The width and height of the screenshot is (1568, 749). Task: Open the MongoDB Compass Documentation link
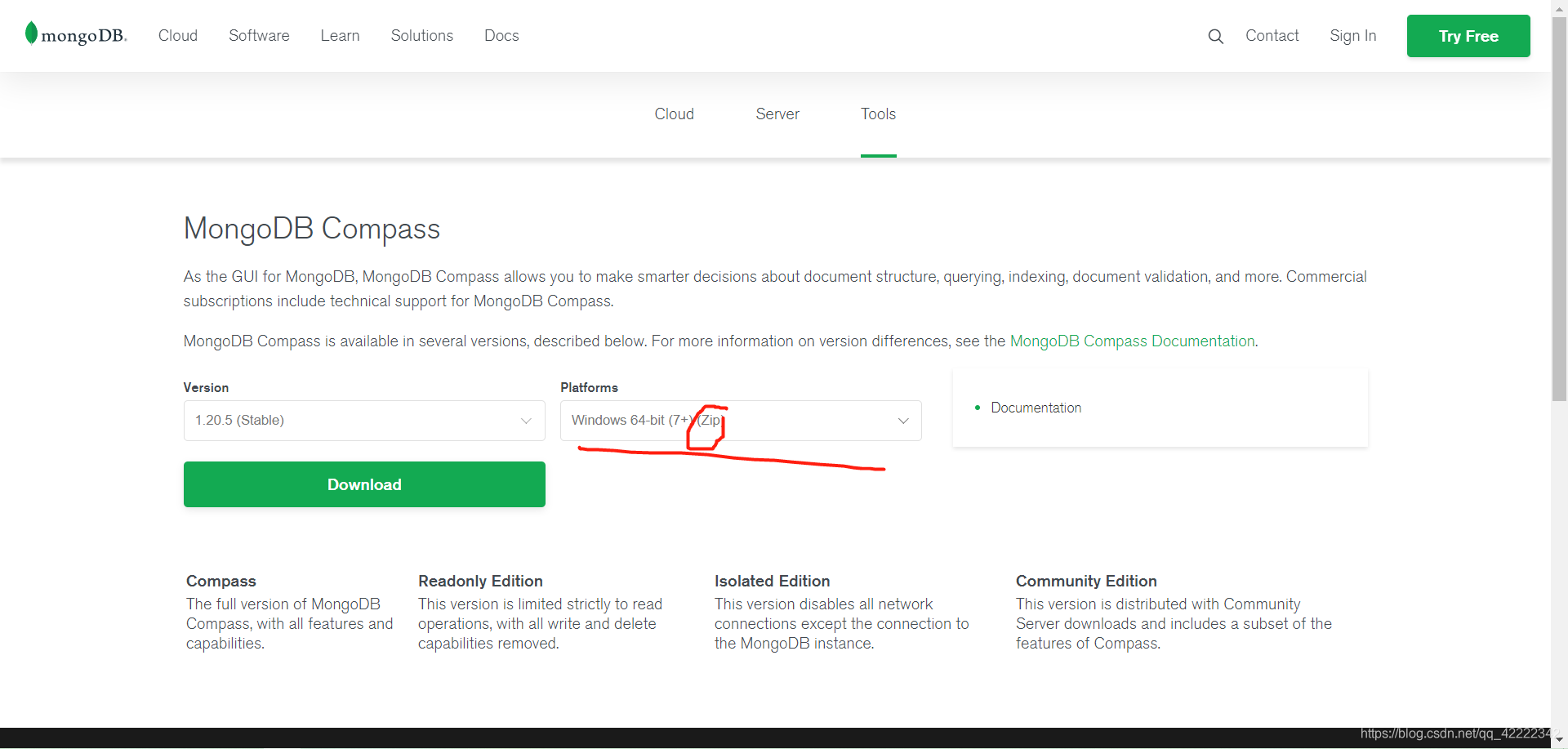tap(1132, 341)
